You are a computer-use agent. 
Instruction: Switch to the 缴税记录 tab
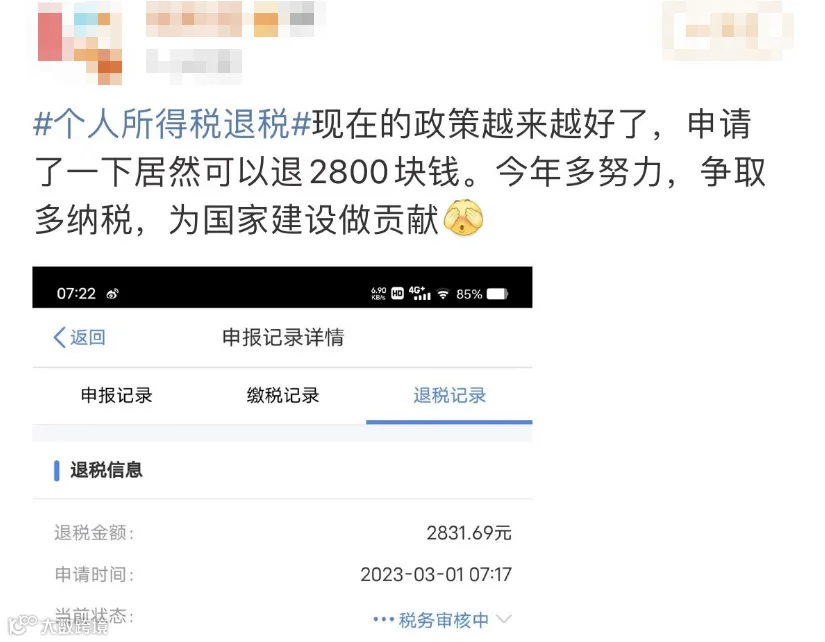[x=283, y=395]
